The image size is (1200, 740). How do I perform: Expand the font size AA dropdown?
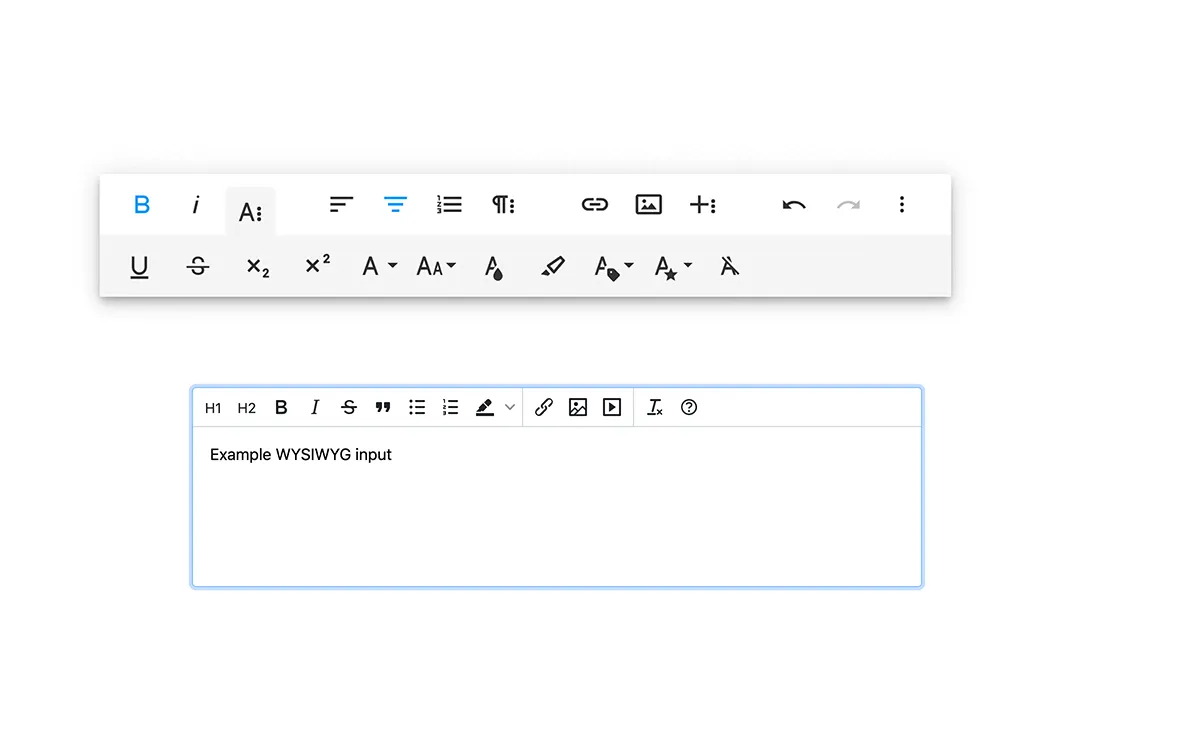tap(436, 266)
